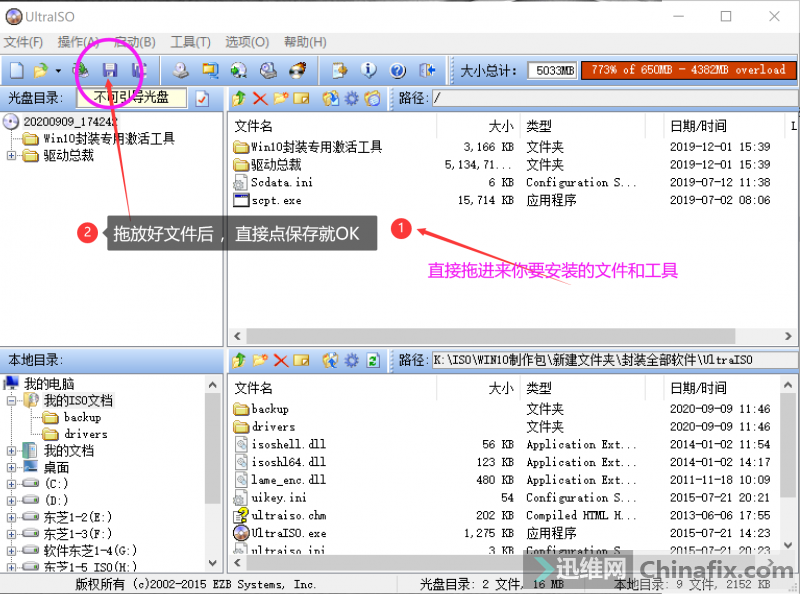Image resolution: width=800 pixels, height=594 pixels.
Task: Click the 不可引导光盘 boot type field
Action: pos(131,97)
